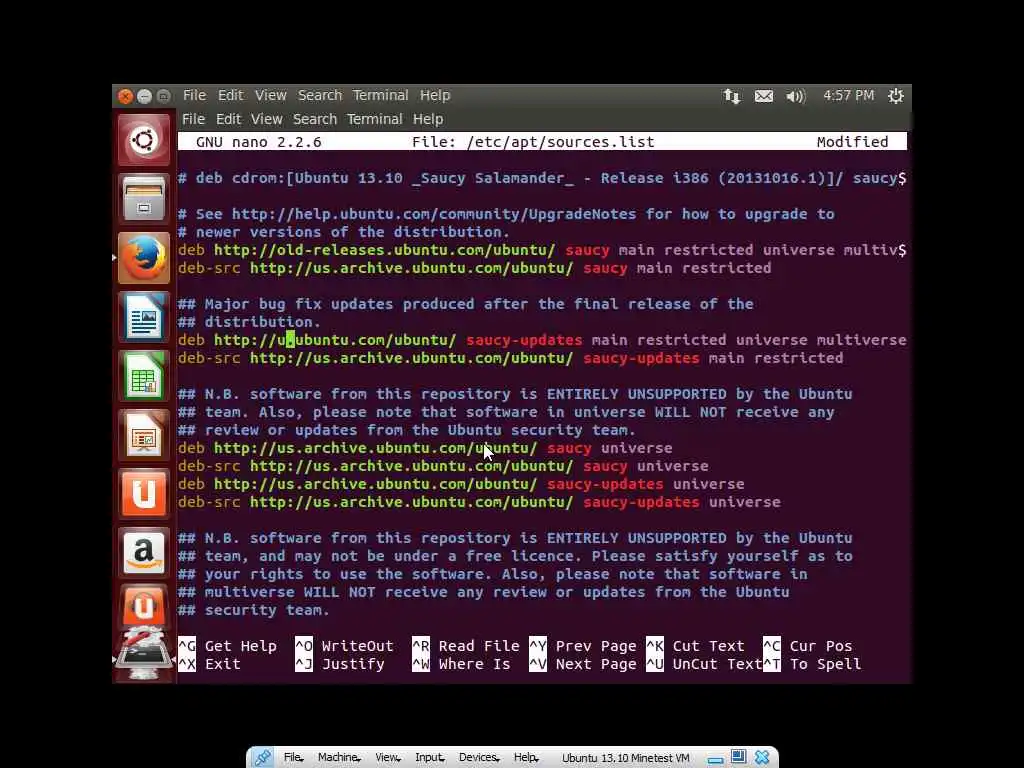Open the sound volume indicator
Screen dimensions: 1024x768
795,96
